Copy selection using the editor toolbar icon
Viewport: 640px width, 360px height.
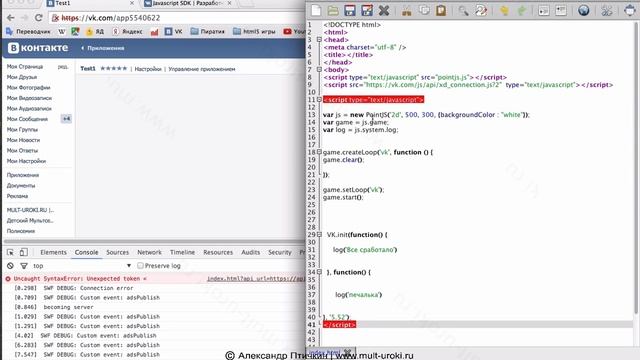click(x=424, y=11)
